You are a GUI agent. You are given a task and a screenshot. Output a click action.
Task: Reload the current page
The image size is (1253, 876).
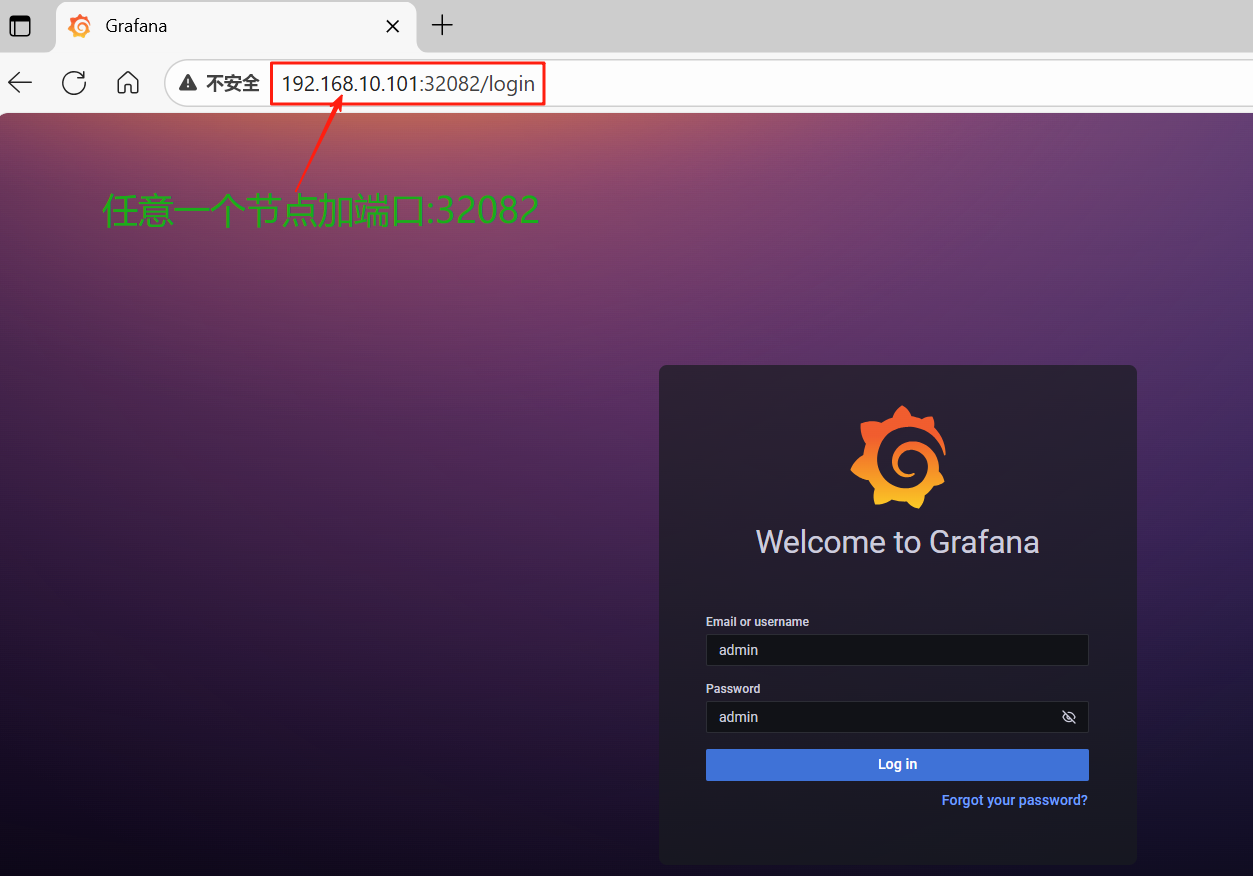coord(74,83)
